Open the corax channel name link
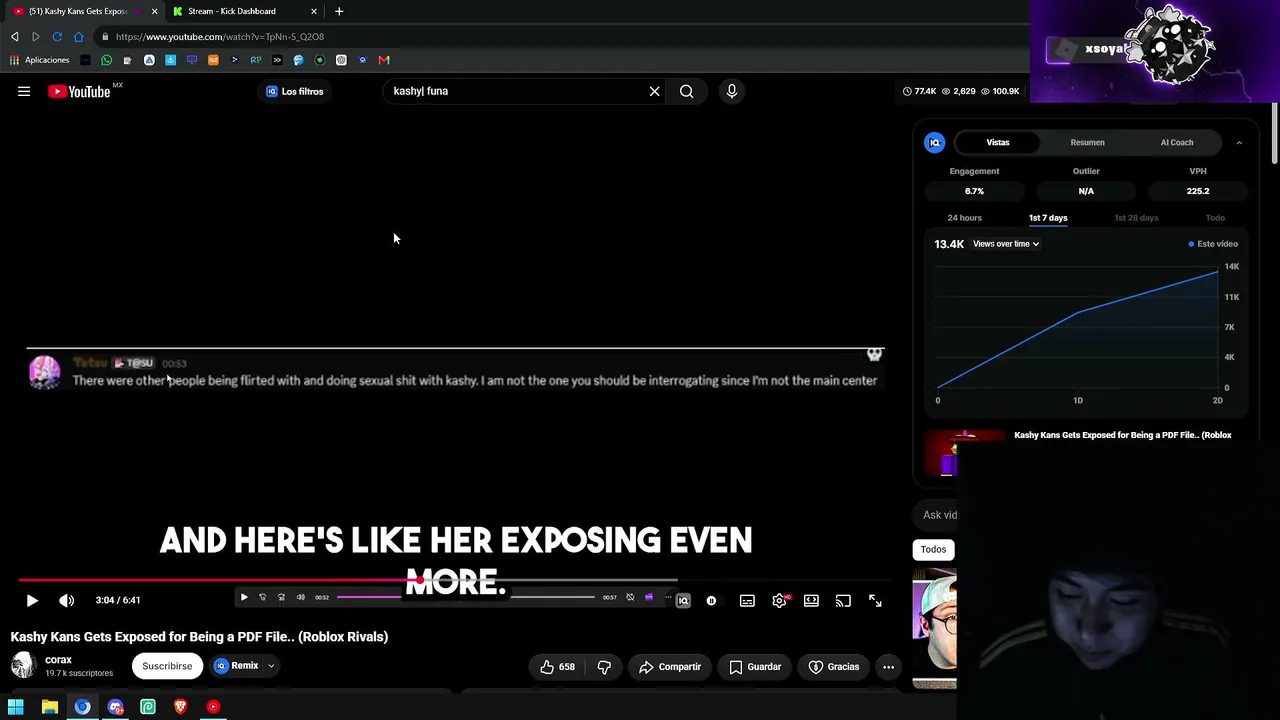Screen dimensions: 1280x720 (x=58, y=660)
